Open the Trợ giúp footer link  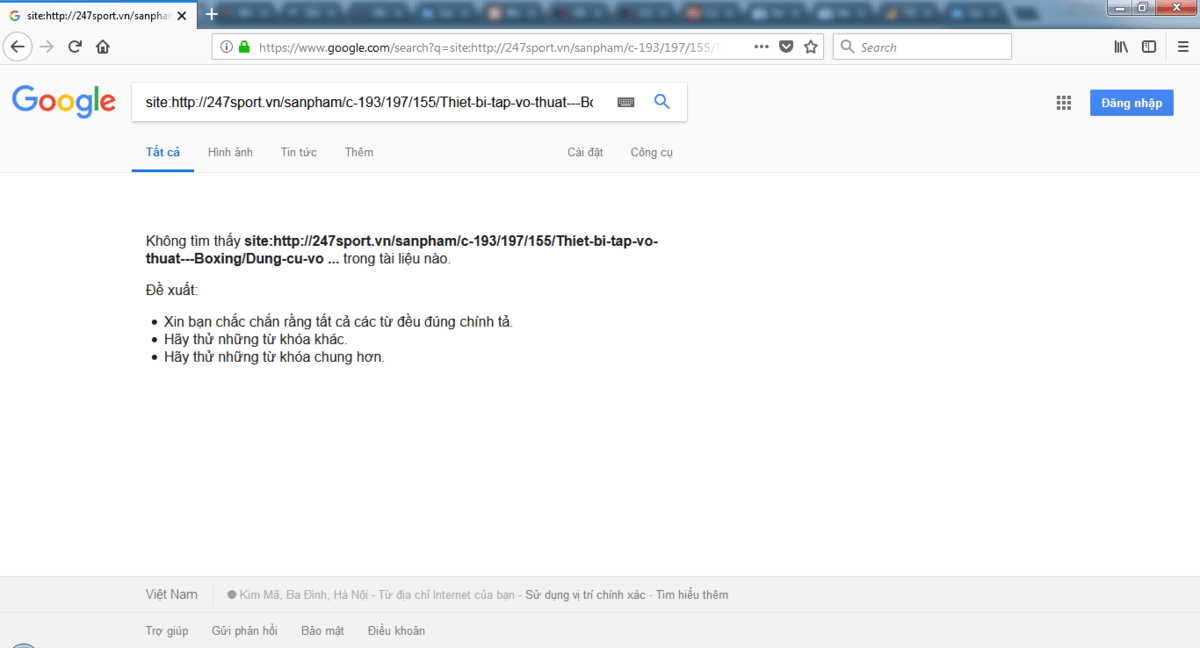(167, 631)
